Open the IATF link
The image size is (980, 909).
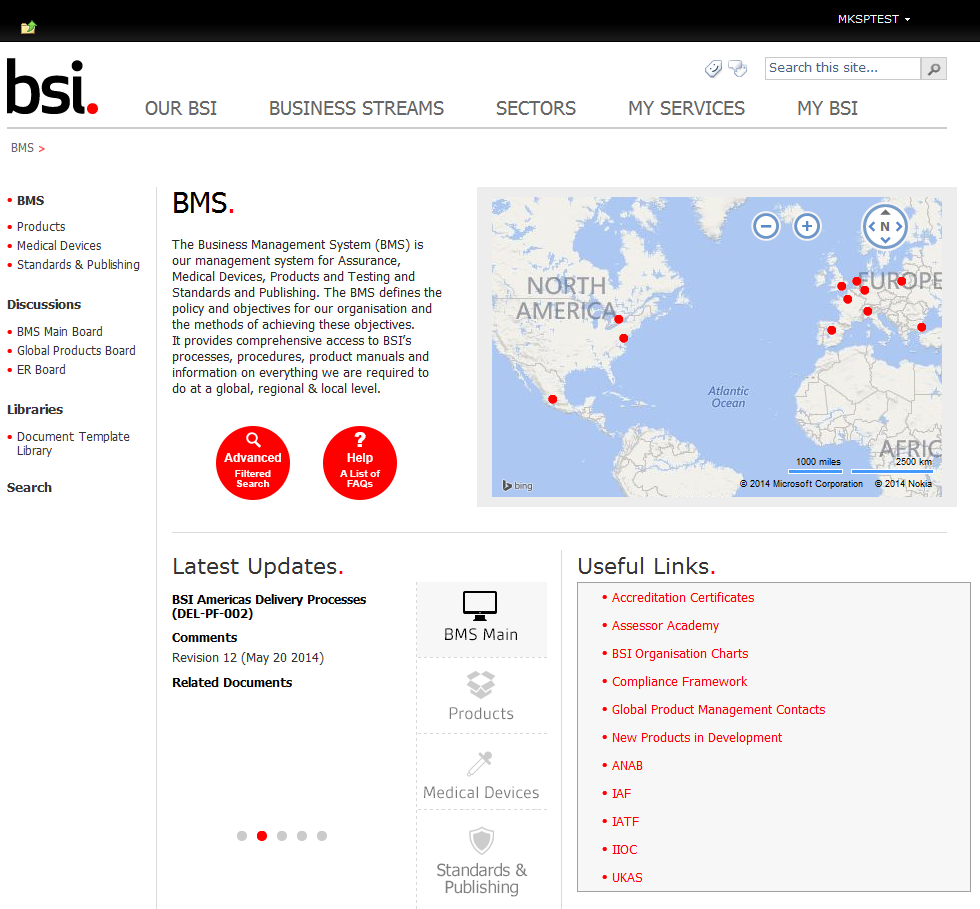click(625, 822)
